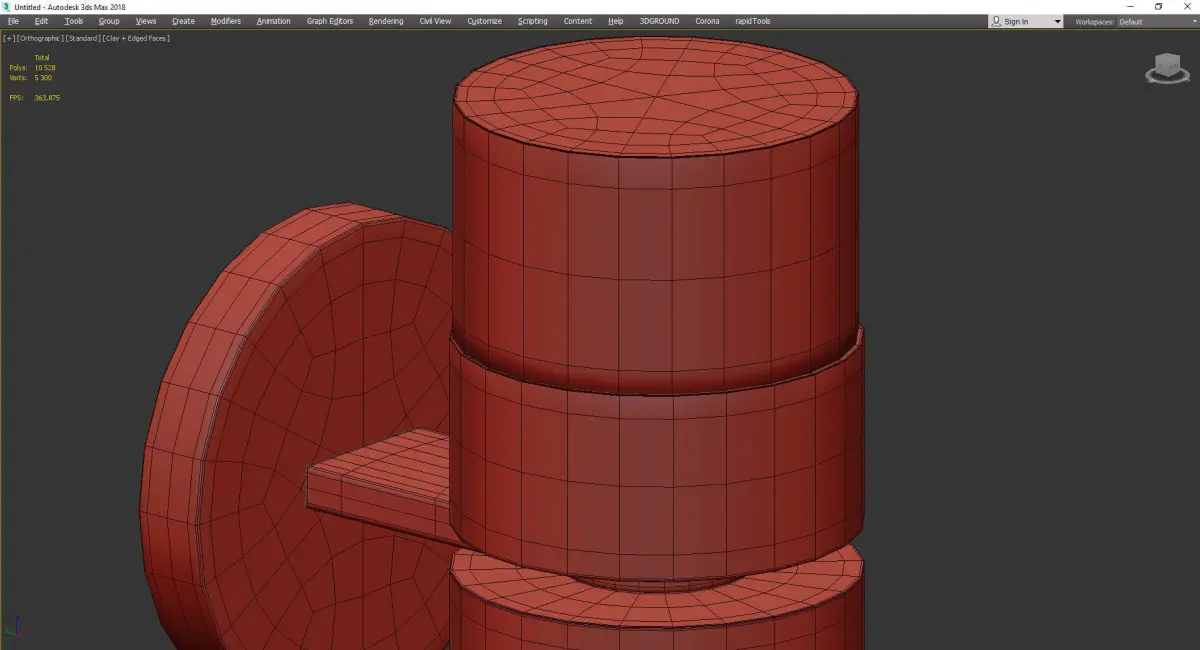The image size is (1200, 650).
Task: Click the Verts count statistic text
Action: (x=30, y=78)
